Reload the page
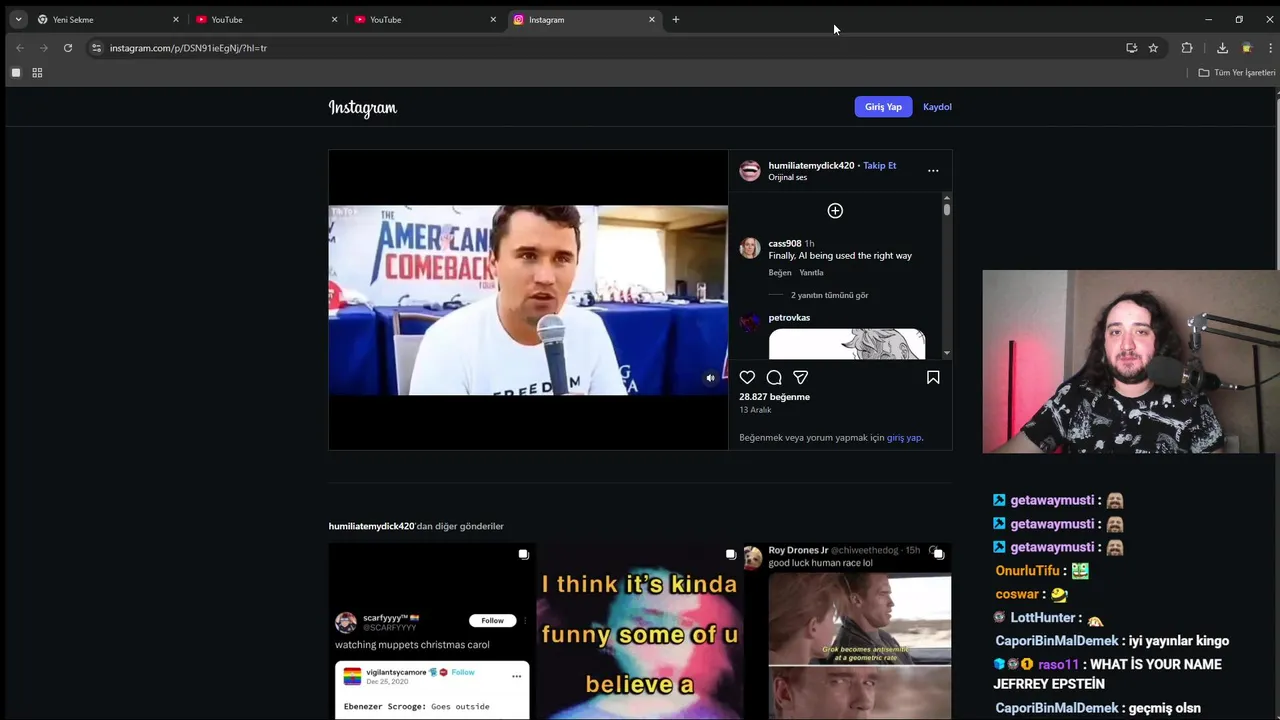The image size is (1280, 720). click(x=68, y=48)
